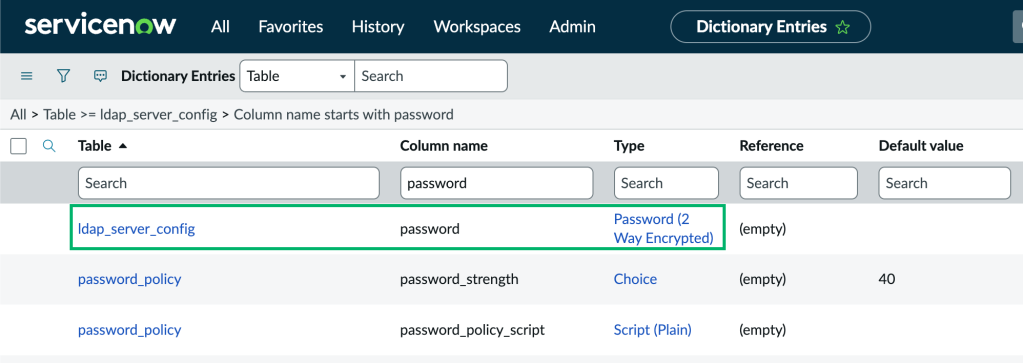Open the Password (2 Way Encrypted) type link
The image size is (1023, 363).
(664, 229)
